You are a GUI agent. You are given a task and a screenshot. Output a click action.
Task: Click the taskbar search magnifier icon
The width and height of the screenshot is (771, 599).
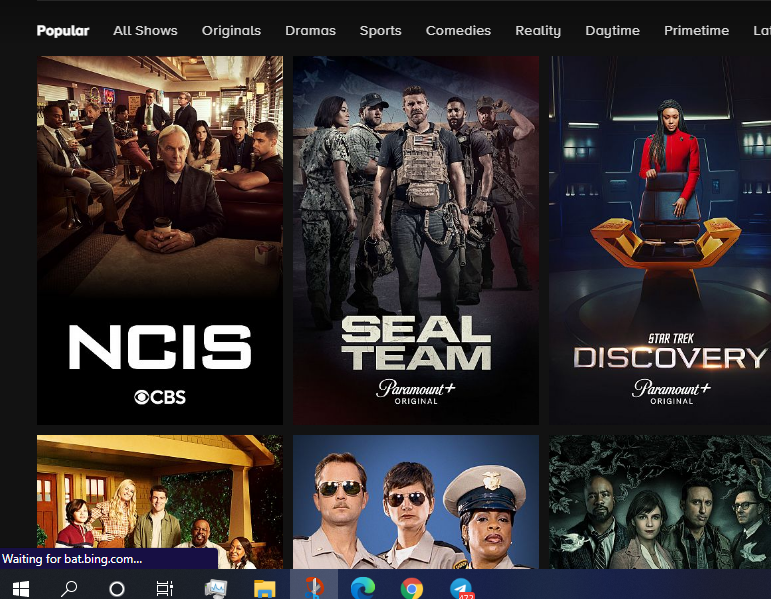(69, 588)
